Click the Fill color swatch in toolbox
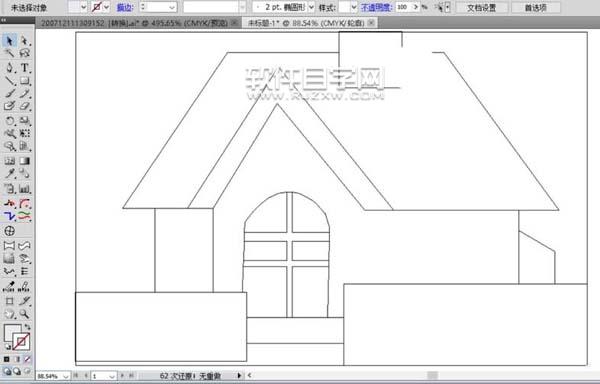 point(12,332)
